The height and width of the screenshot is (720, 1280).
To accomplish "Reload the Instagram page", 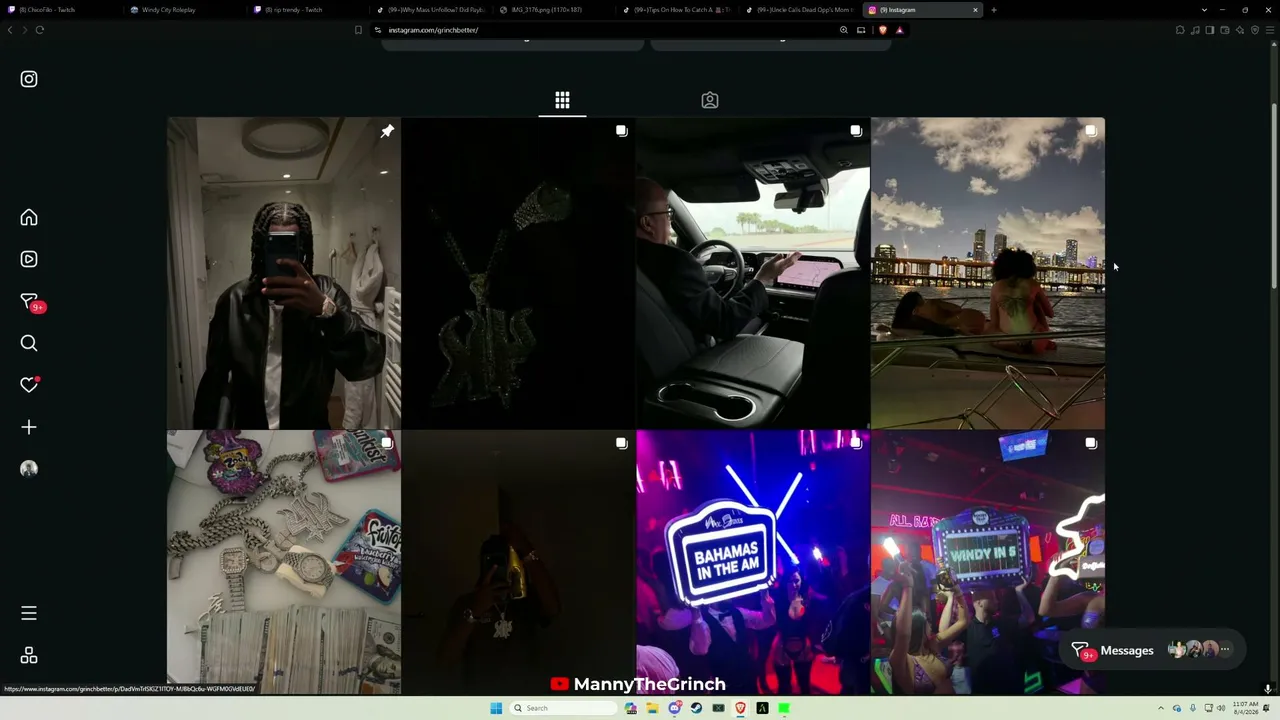I will pyautogui.click(x=40, y=30).
